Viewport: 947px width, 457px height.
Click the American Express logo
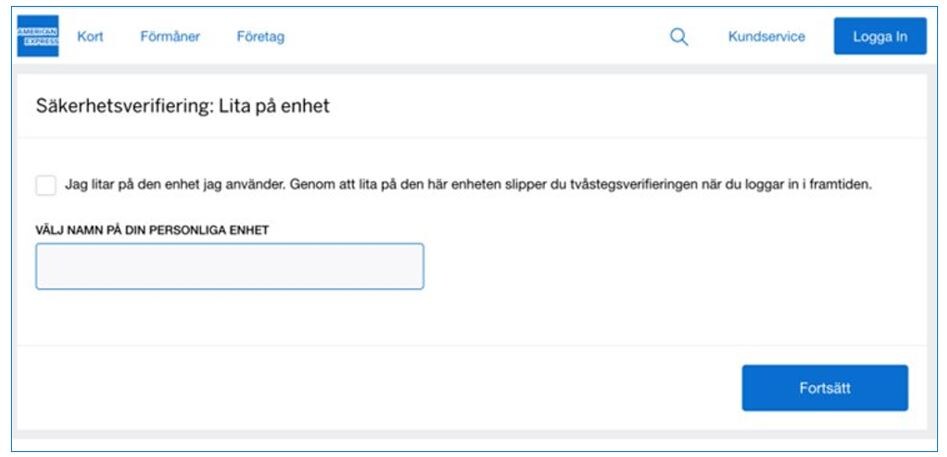38,36
